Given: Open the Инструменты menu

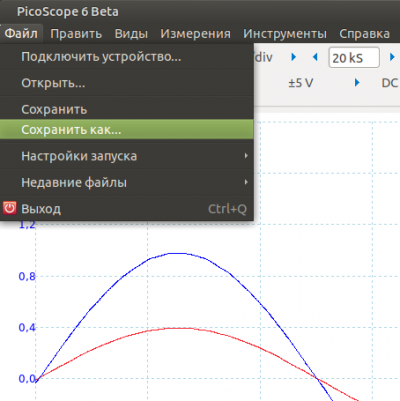Looking at the screenshot, I should 285,34.
